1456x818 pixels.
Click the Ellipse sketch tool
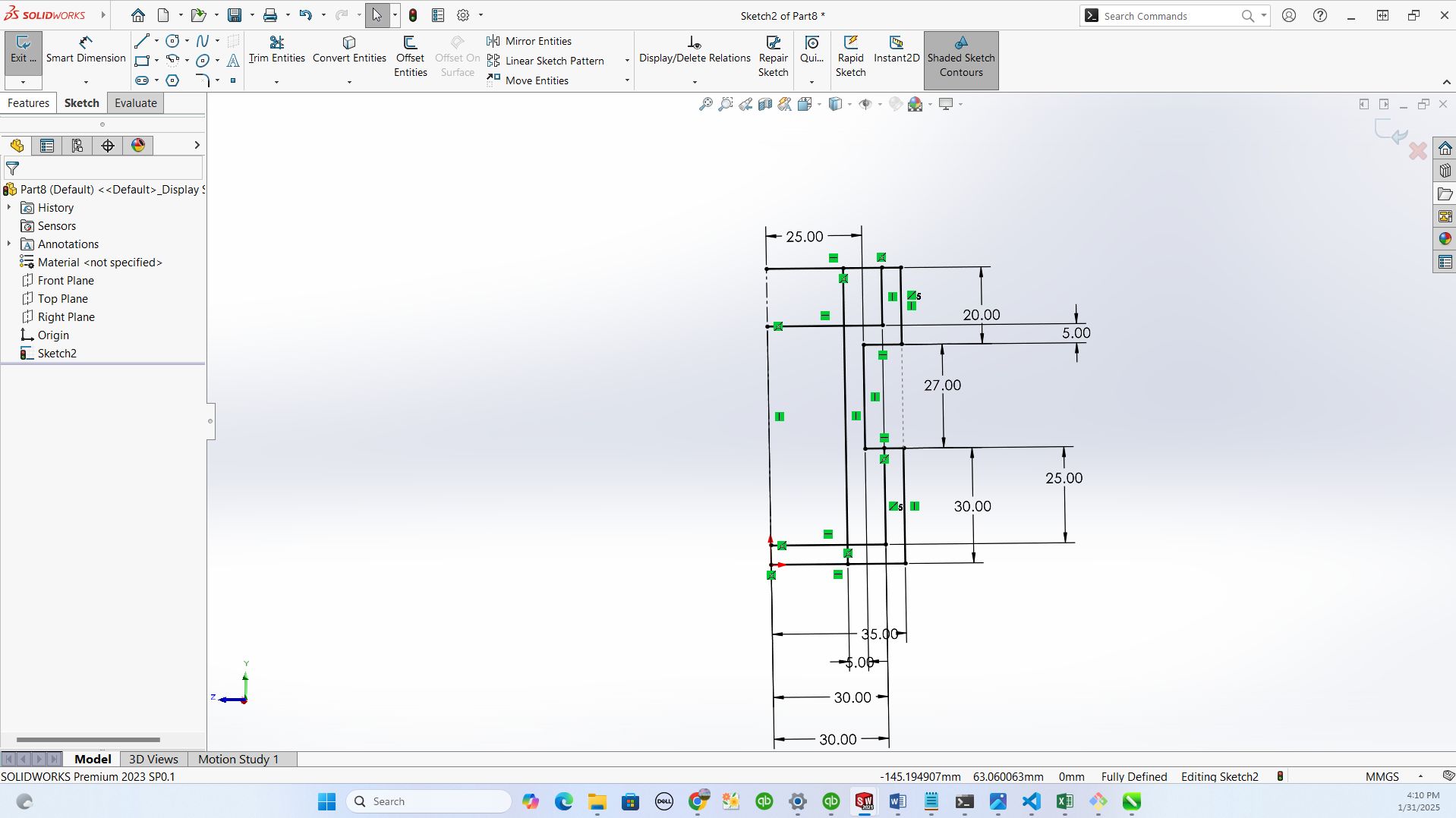click(202, 61)
